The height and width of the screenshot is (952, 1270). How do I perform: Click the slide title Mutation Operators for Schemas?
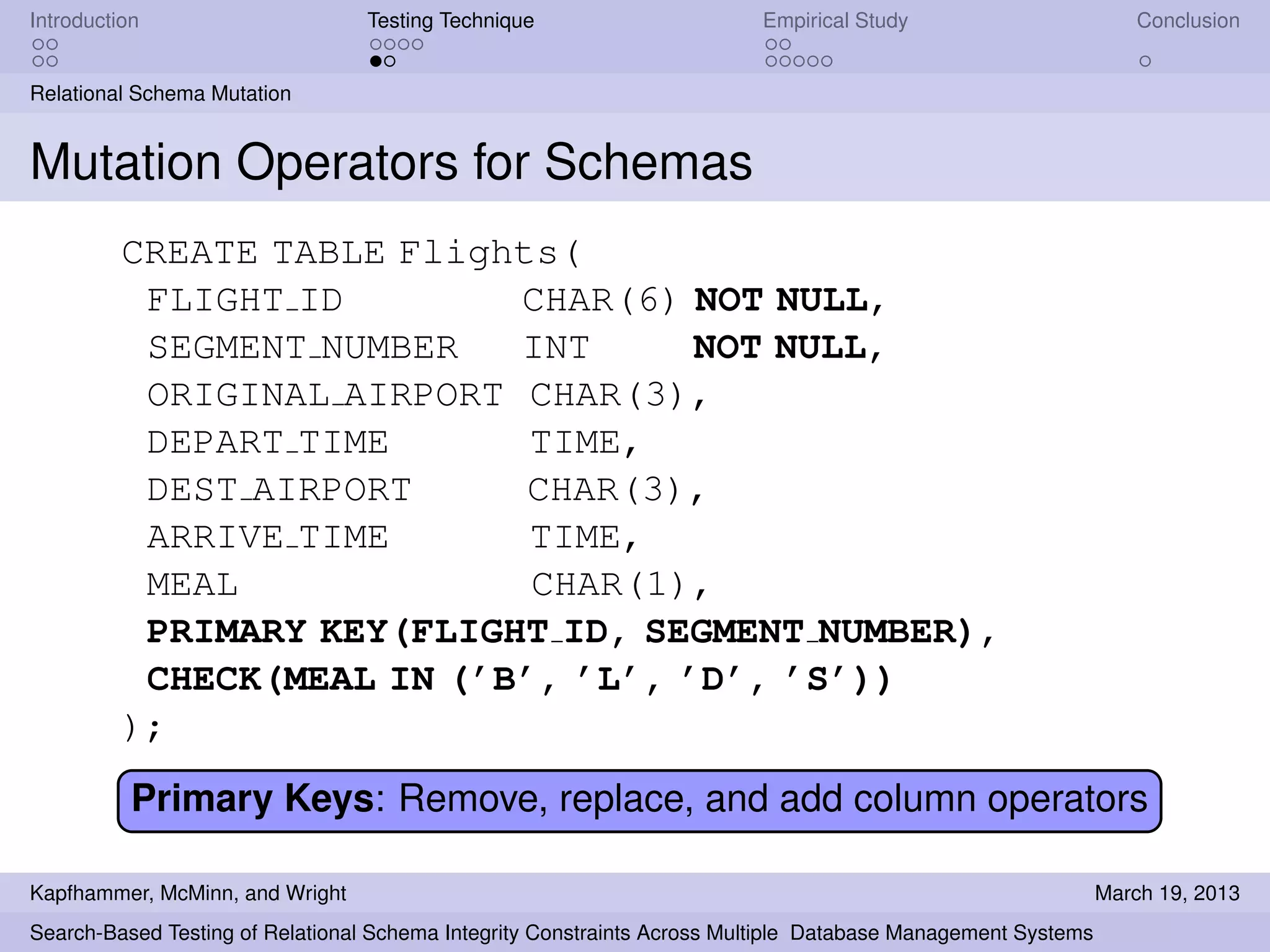[x=391, y=162]
